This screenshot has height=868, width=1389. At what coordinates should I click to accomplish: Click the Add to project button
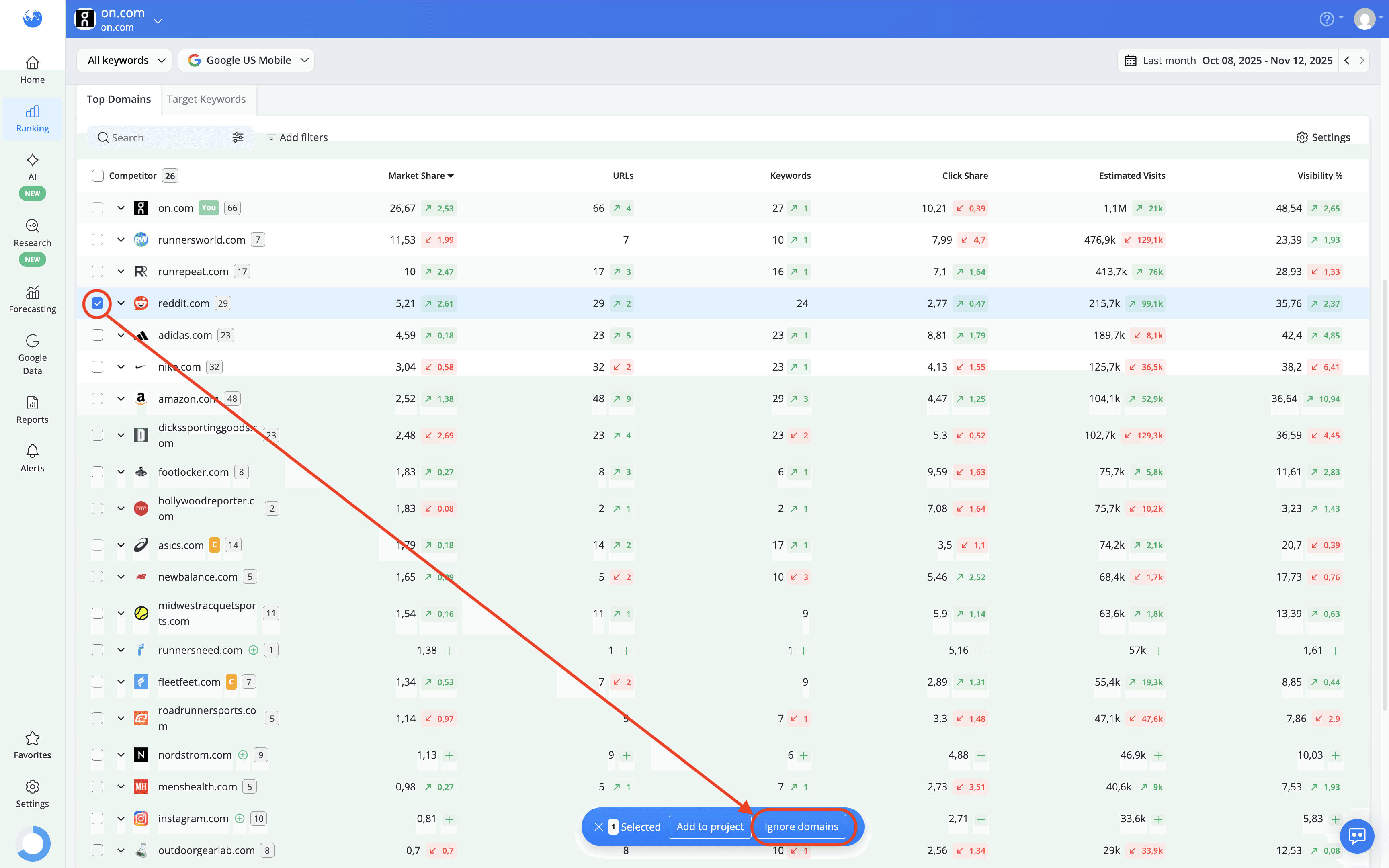(709, 827)
